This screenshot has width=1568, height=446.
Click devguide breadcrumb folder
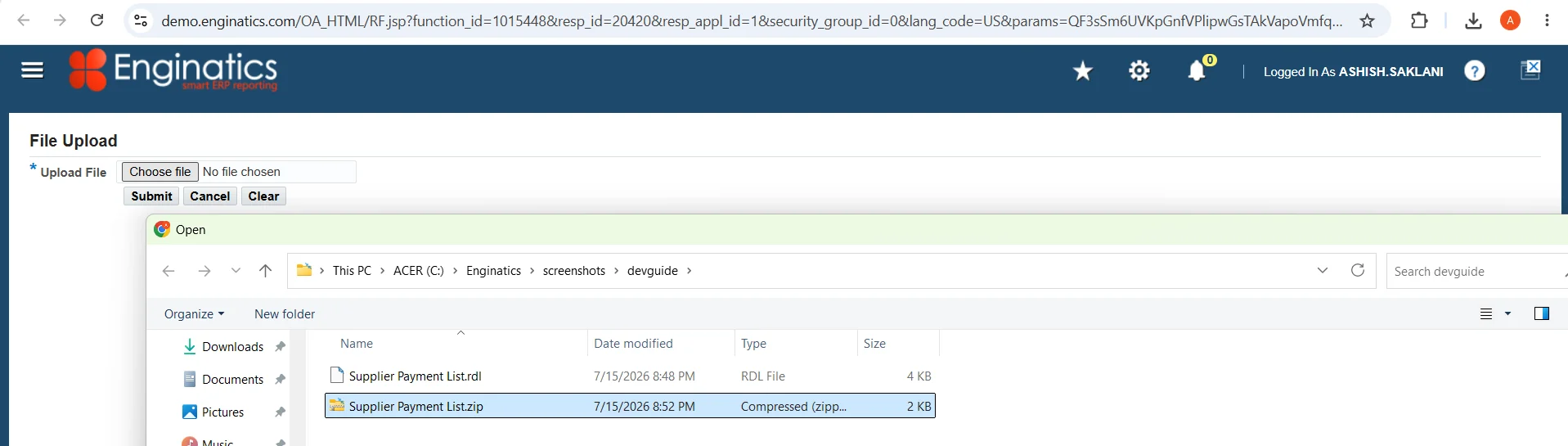(x=653, y=271)
